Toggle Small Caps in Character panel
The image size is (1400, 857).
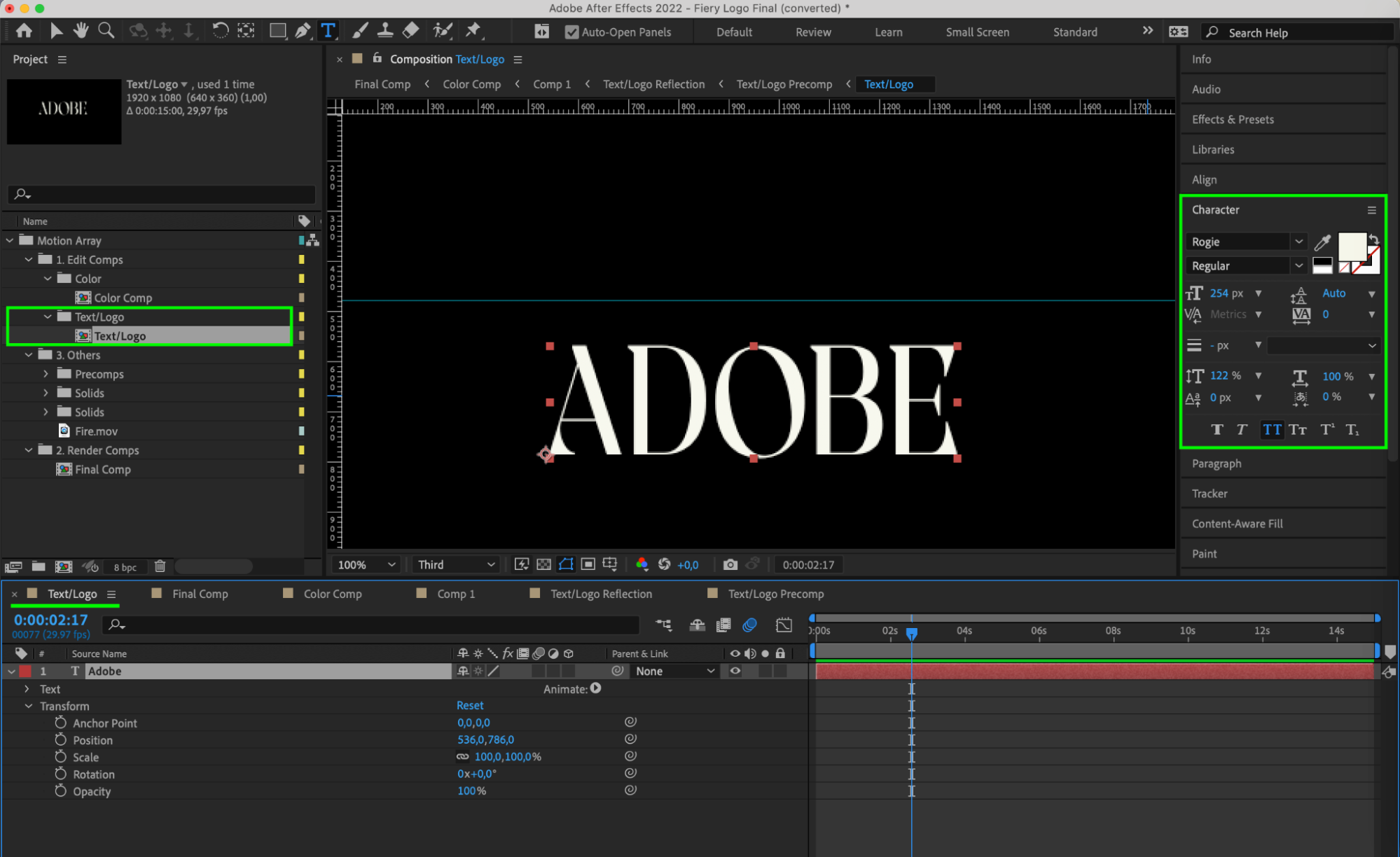pos(1298,430)
